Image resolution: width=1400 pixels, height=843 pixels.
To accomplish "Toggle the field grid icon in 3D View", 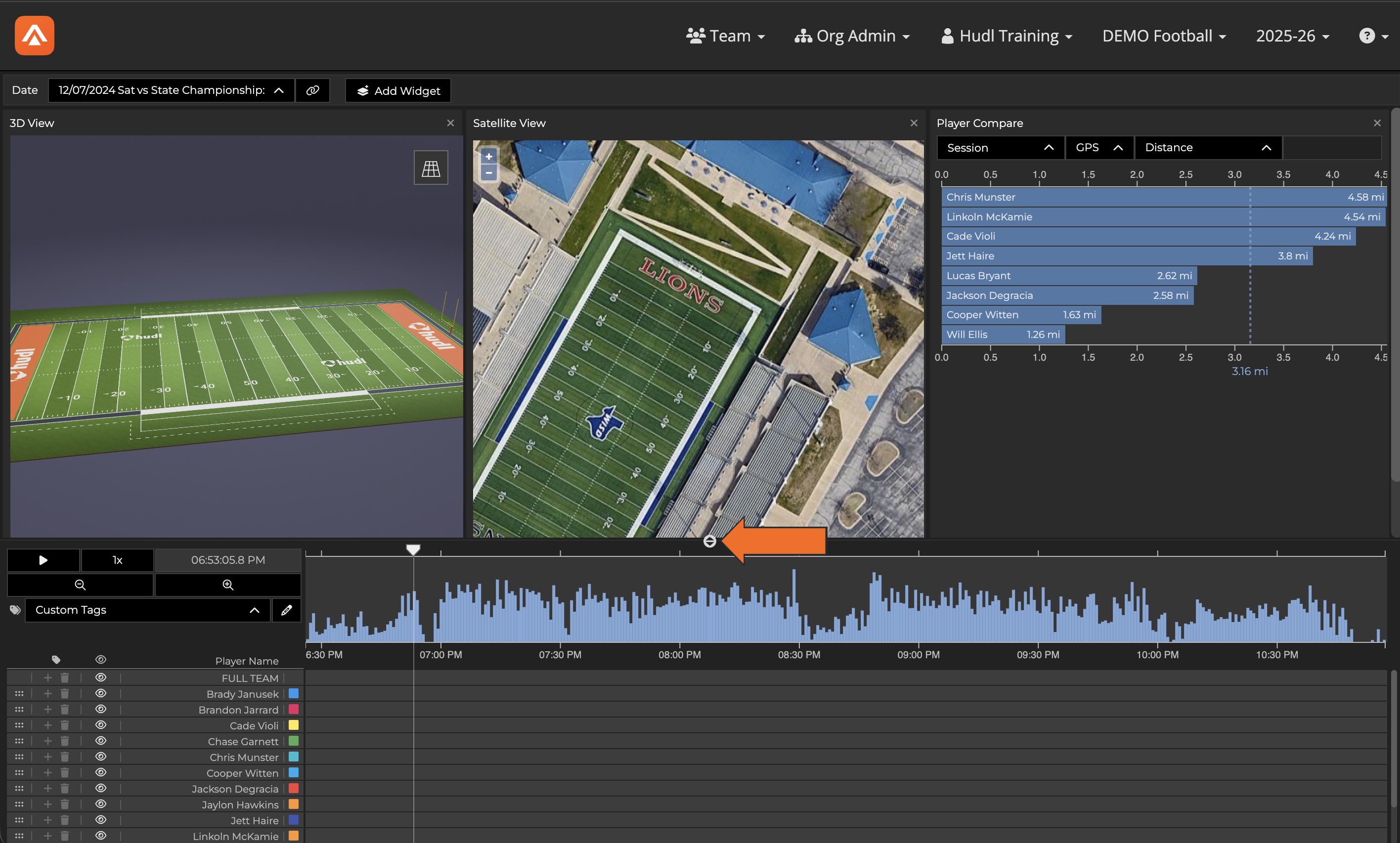I will 431,168.
